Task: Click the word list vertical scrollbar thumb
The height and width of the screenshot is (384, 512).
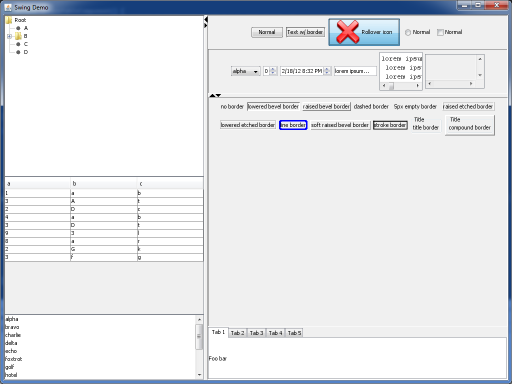Action: tap(199, 337)
